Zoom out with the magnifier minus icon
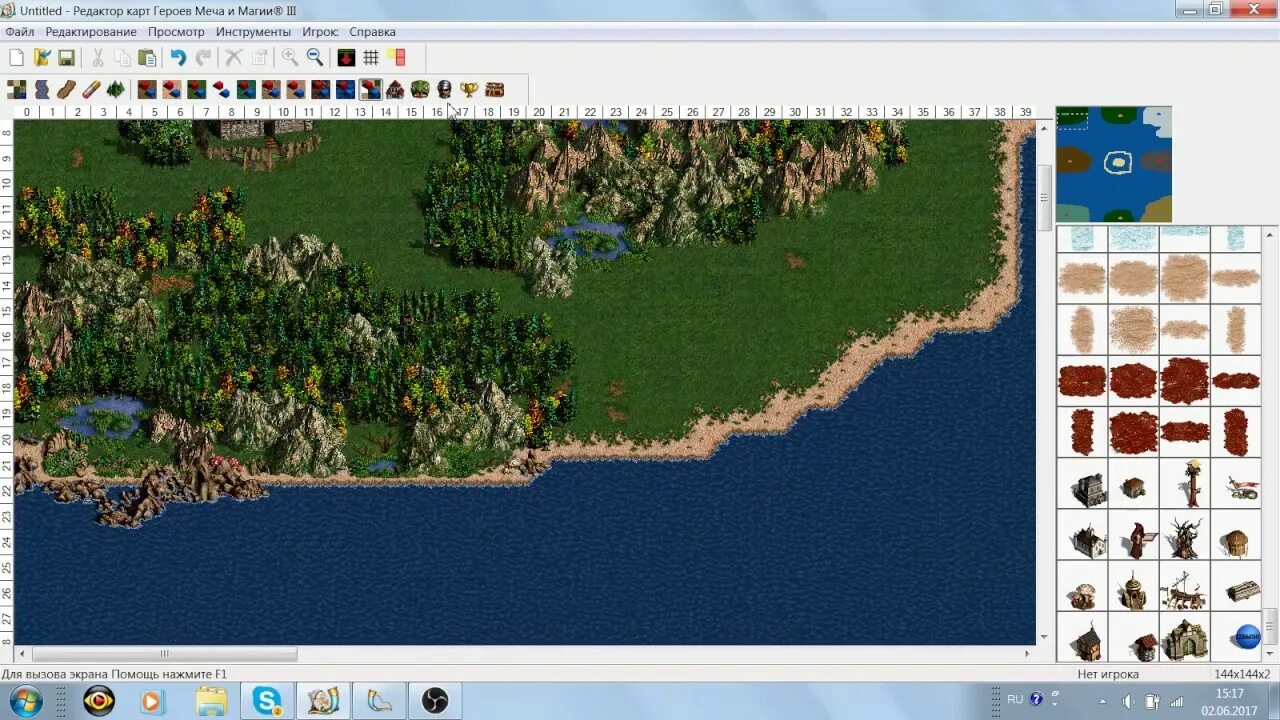This screenshot has height=720, width=1280. pyautogui.click(x=314, y=57)
